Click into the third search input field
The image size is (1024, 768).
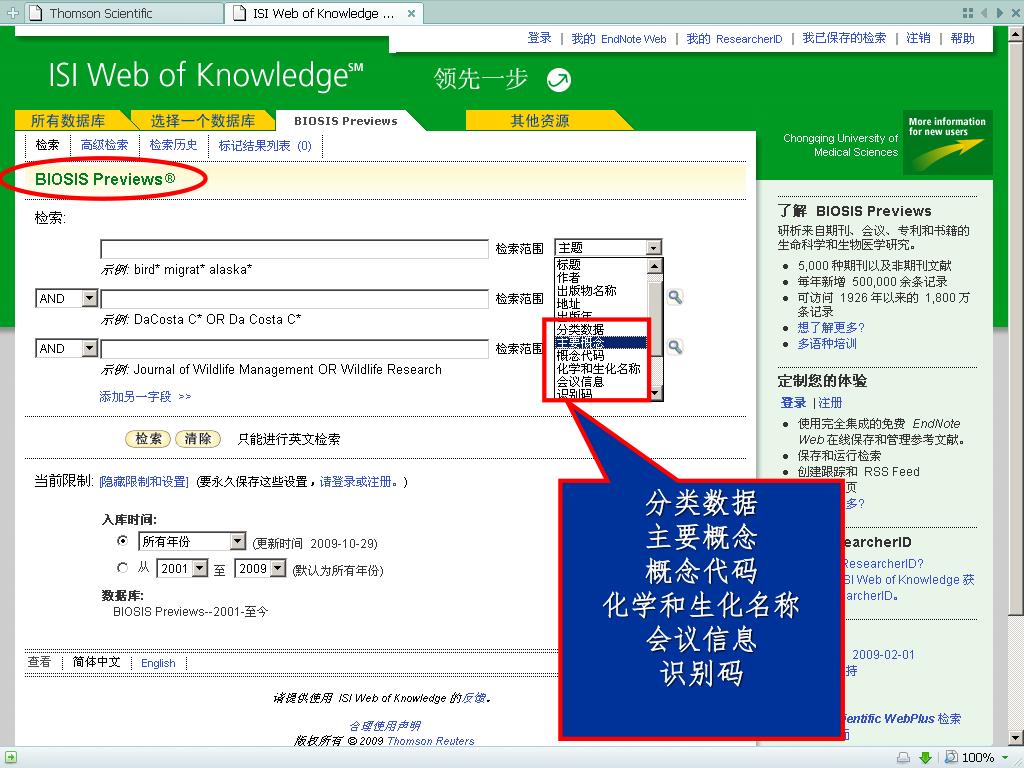(x=295, y=348)
